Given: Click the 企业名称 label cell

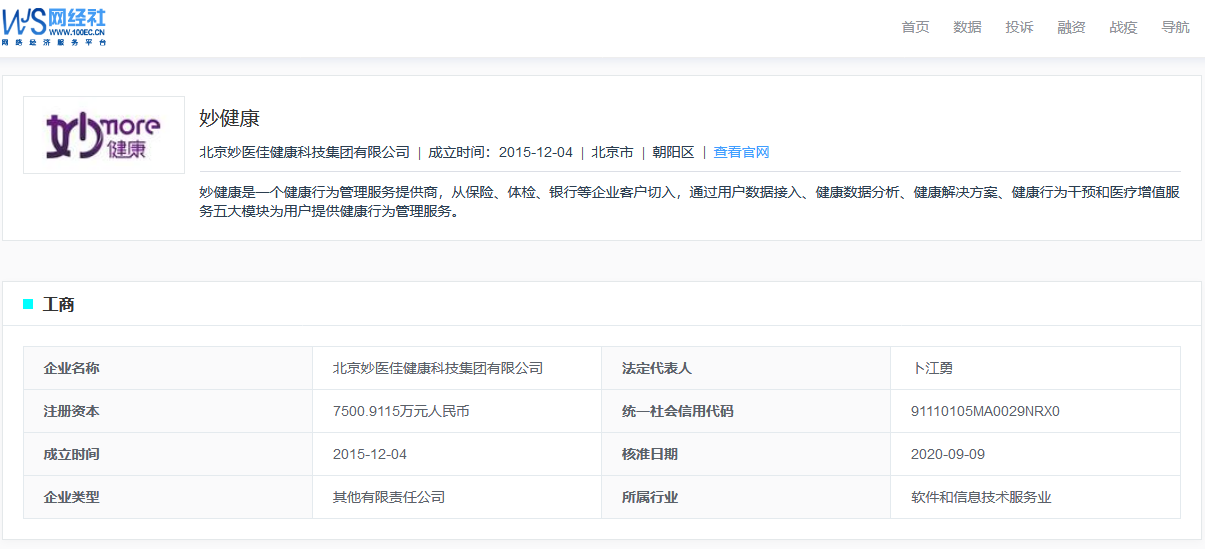Looking at the screenshot, I should point(168,368).
